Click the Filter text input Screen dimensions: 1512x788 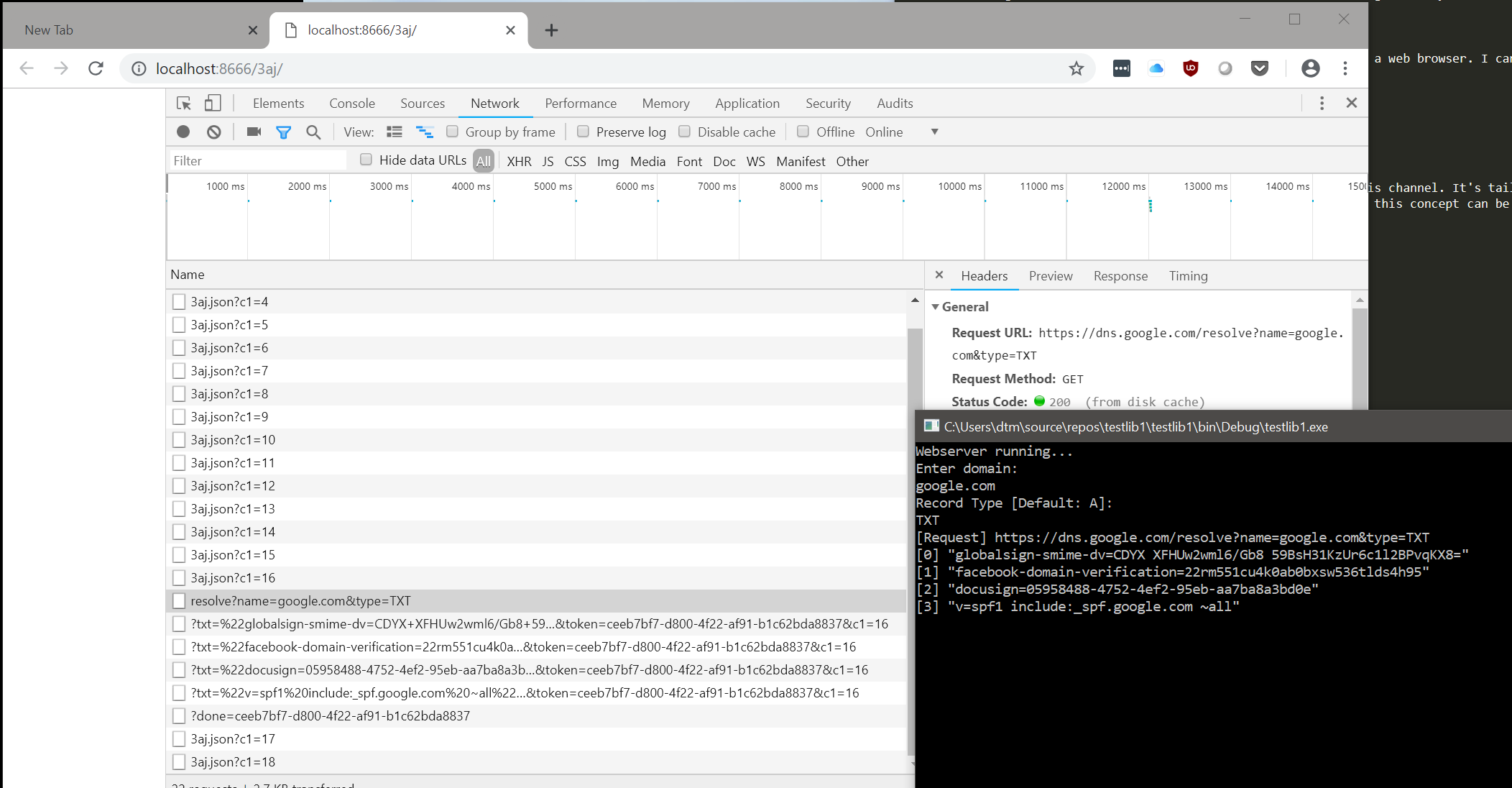point(257,161)
